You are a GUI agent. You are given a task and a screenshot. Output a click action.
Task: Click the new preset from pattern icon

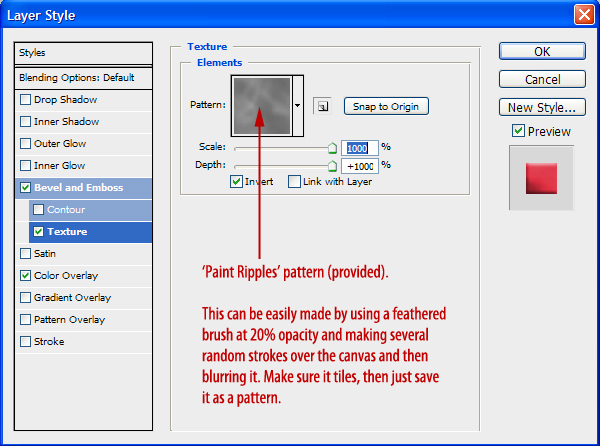[x=321, y=105]
